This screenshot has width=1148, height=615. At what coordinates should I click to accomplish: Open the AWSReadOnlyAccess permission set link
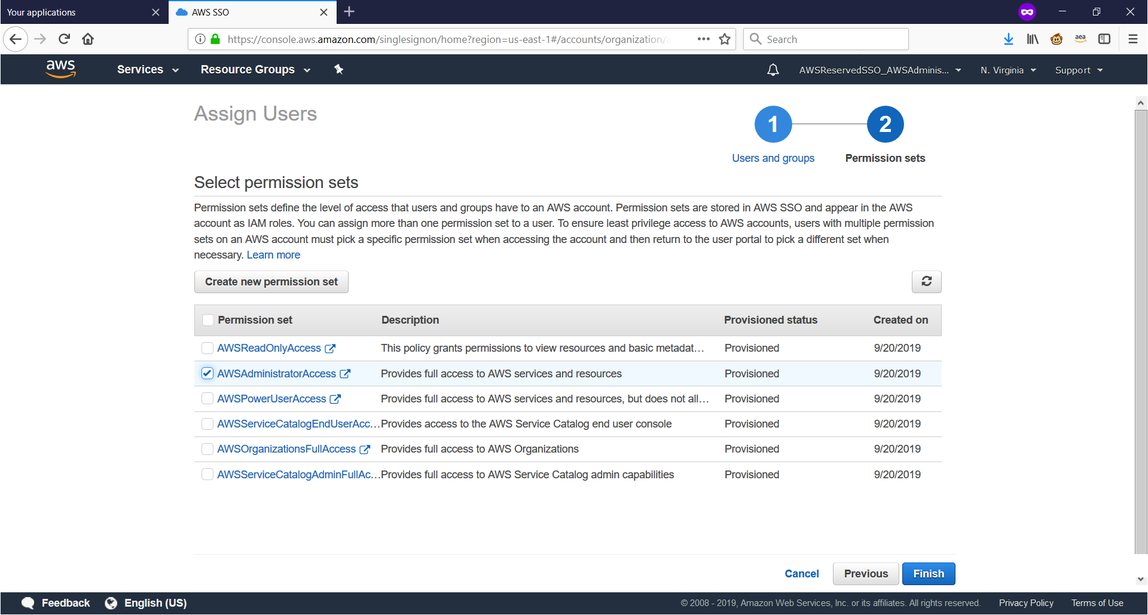point(269,348)
